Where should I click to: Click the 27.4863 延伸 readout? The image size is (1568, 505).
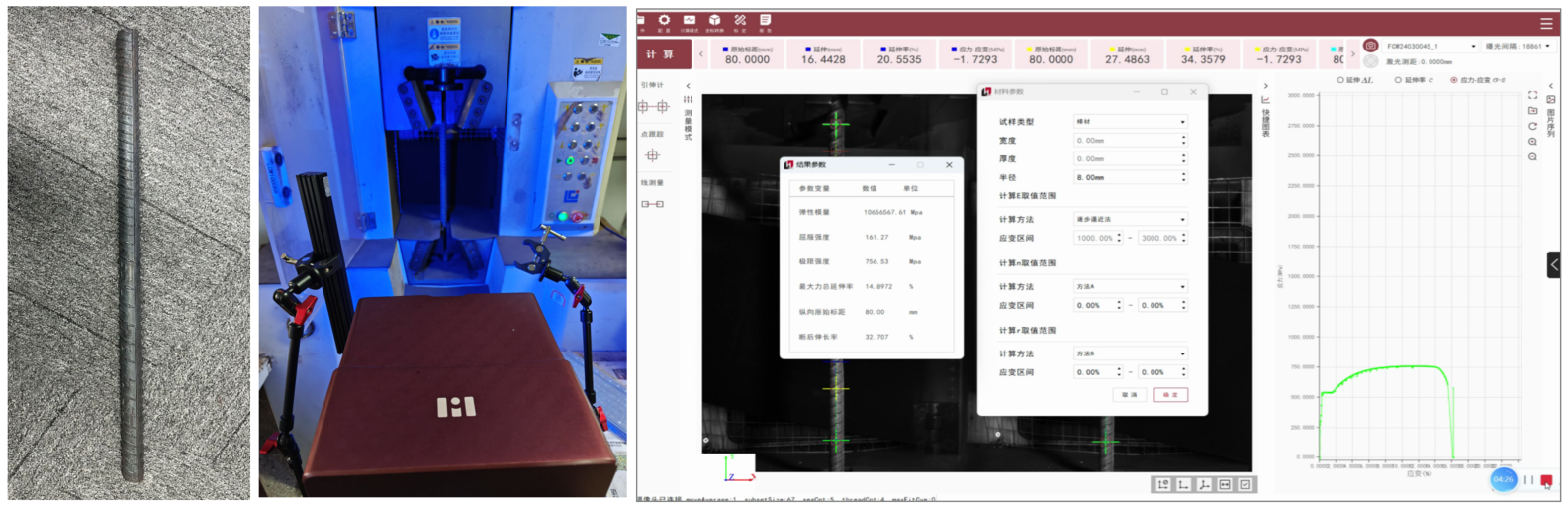click(1127, 54)
